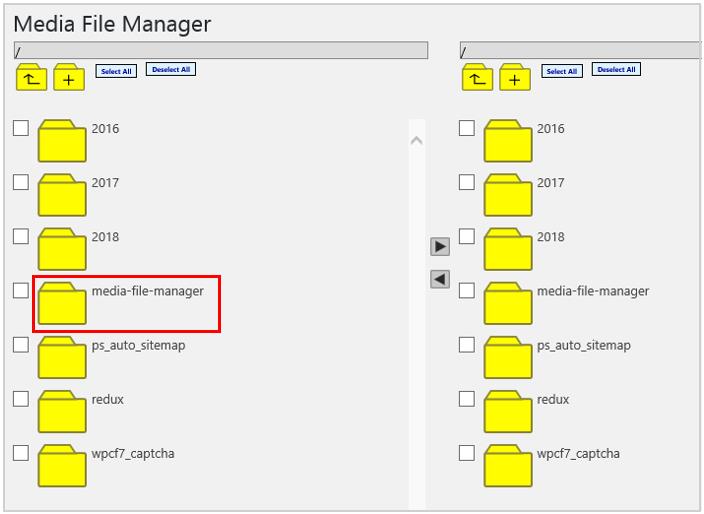Click Deselect All in the right pane

(616, 69)
